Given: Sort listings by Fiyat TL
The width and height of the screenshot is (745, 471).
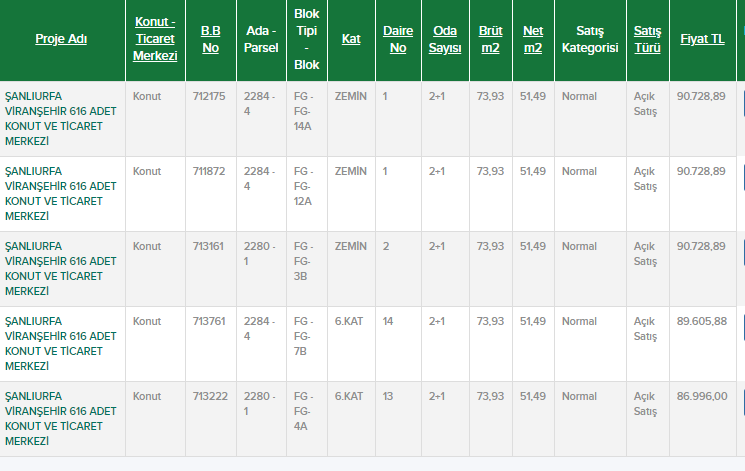Looking at the screenshot, I should [702, 39].
